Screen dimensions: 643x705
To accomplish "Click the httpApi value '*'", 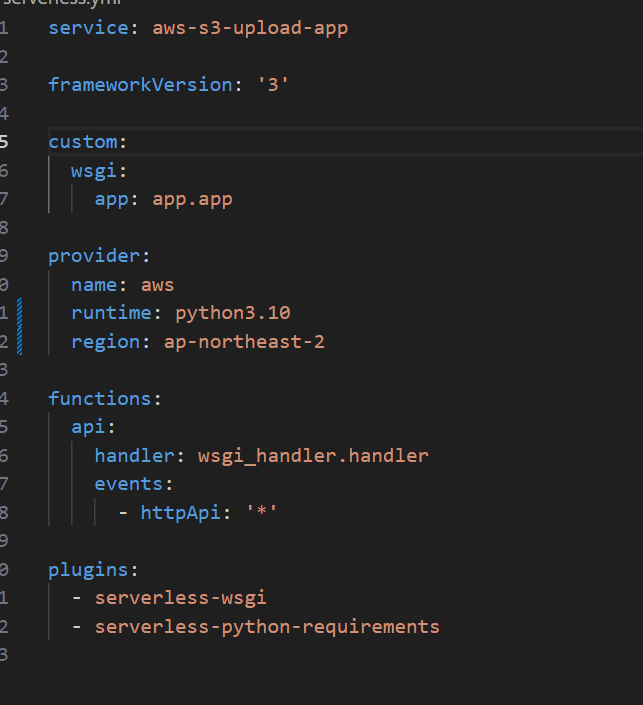I will tap(262, 512).
